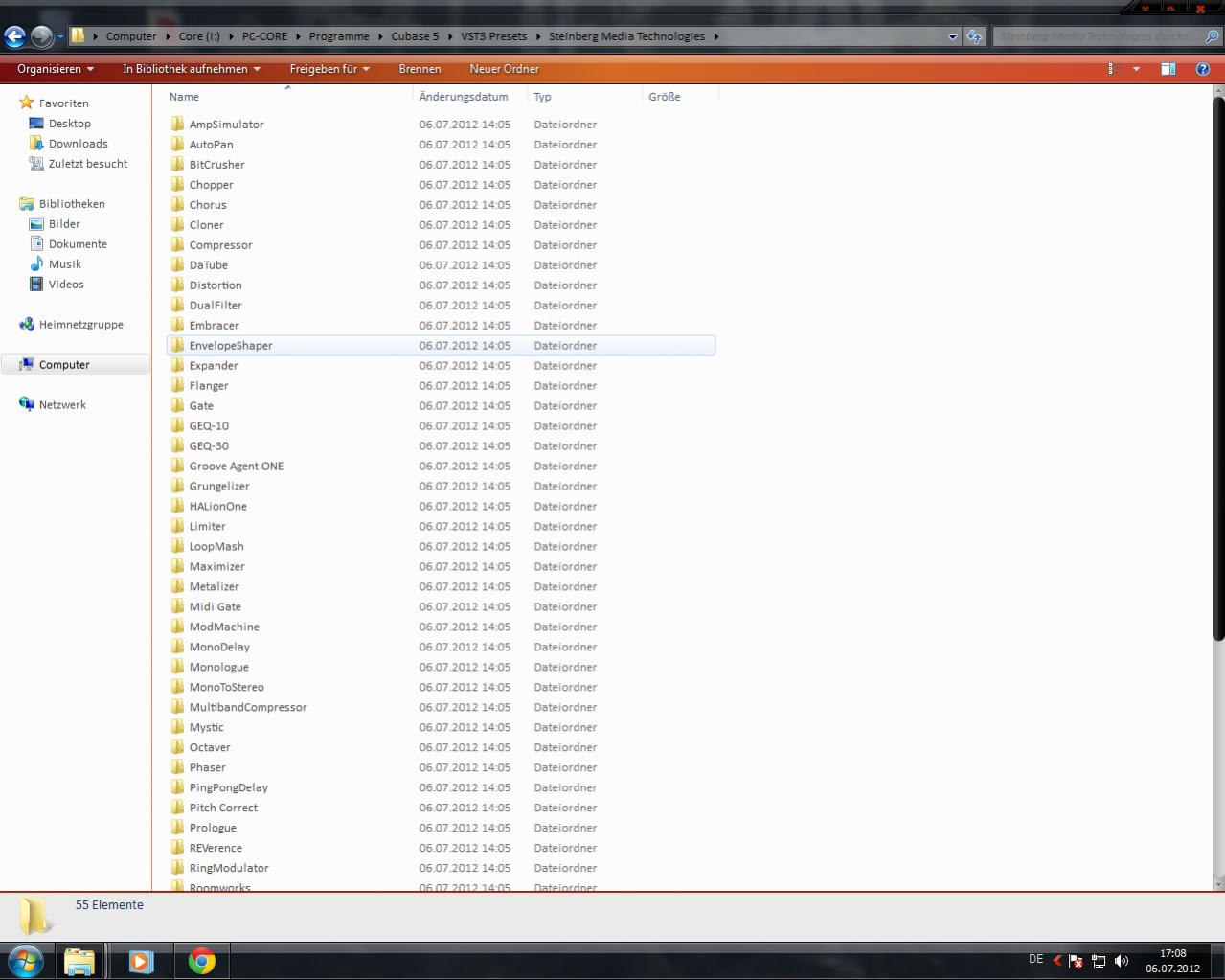Viewport: 1225px width, 980px height.
Task: Select Netzwerk in the navigation pane
Action: pos(62,405)
